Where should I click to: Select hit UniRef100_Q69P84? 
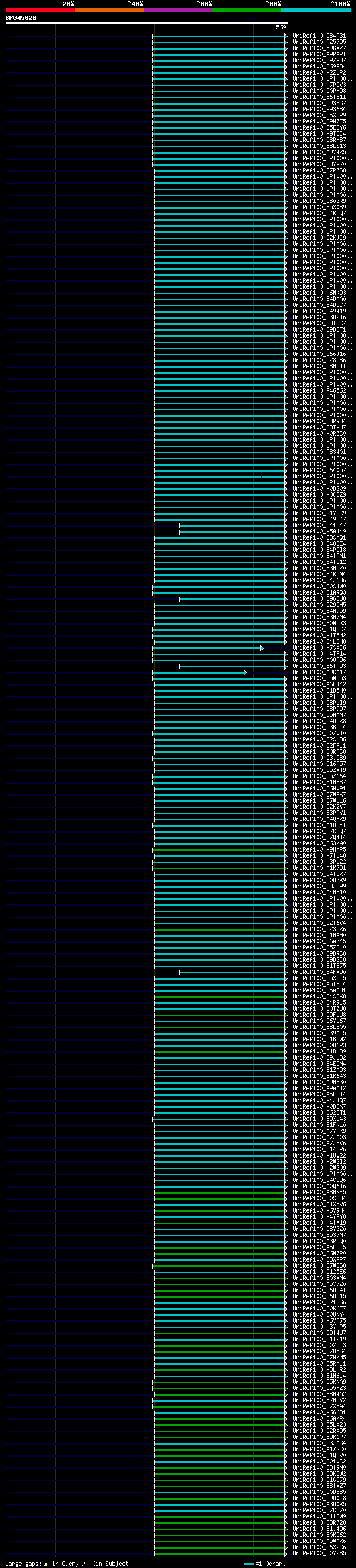point(319,66)
